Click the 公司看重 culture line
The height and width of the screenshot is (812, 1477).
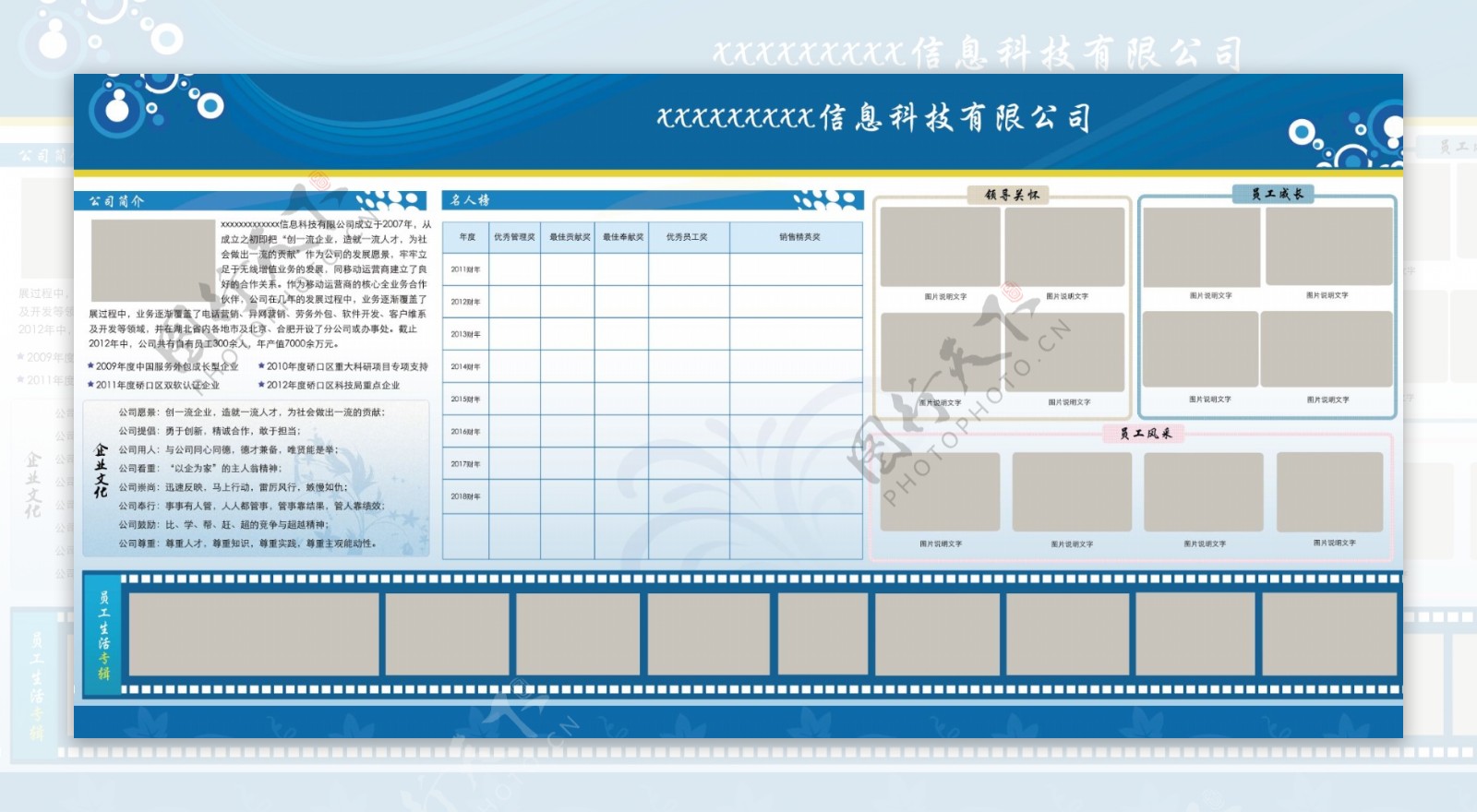pyautogui.click(x=200, y=468)
